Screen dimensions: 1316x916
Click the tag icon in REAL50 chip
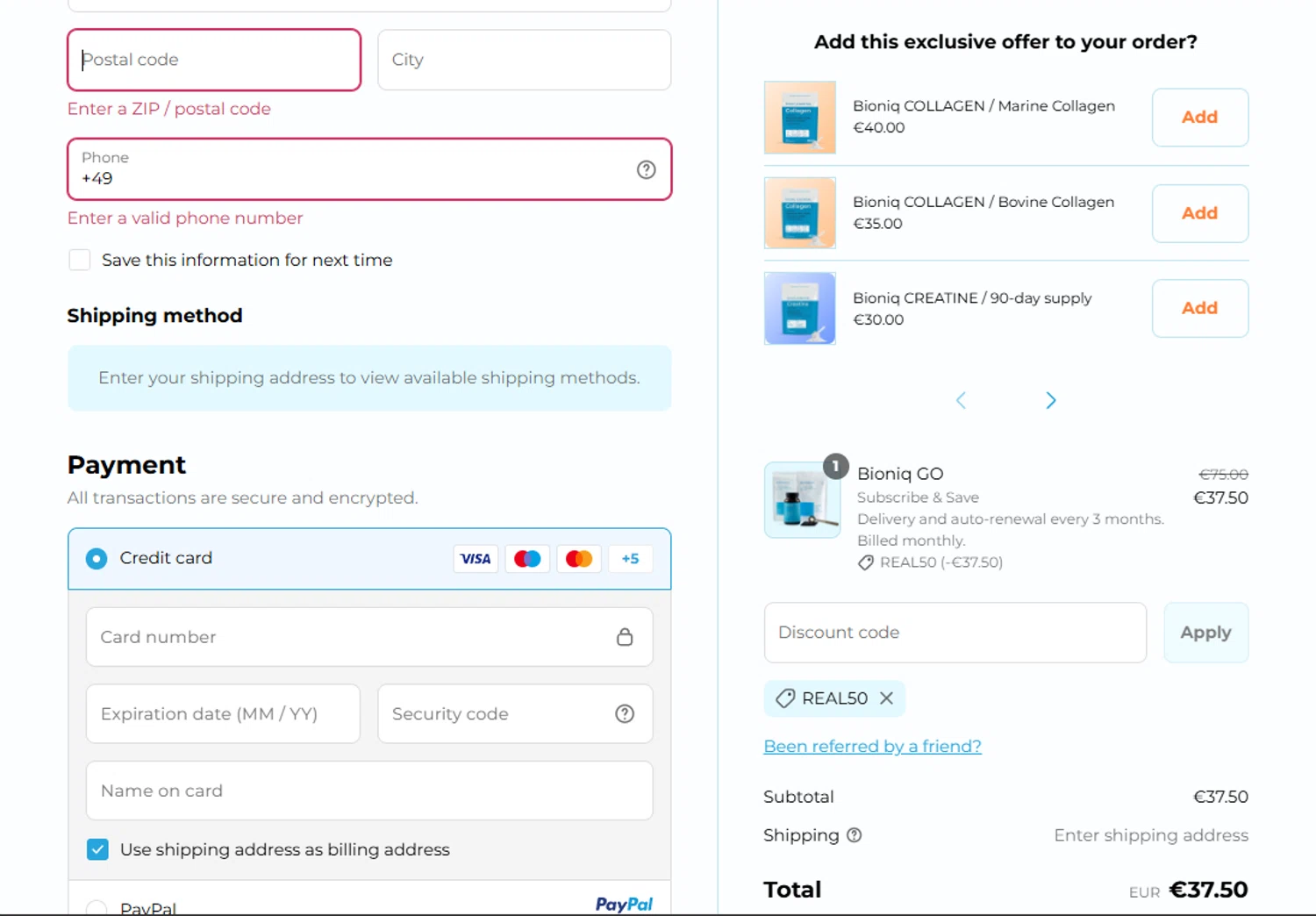785,698
